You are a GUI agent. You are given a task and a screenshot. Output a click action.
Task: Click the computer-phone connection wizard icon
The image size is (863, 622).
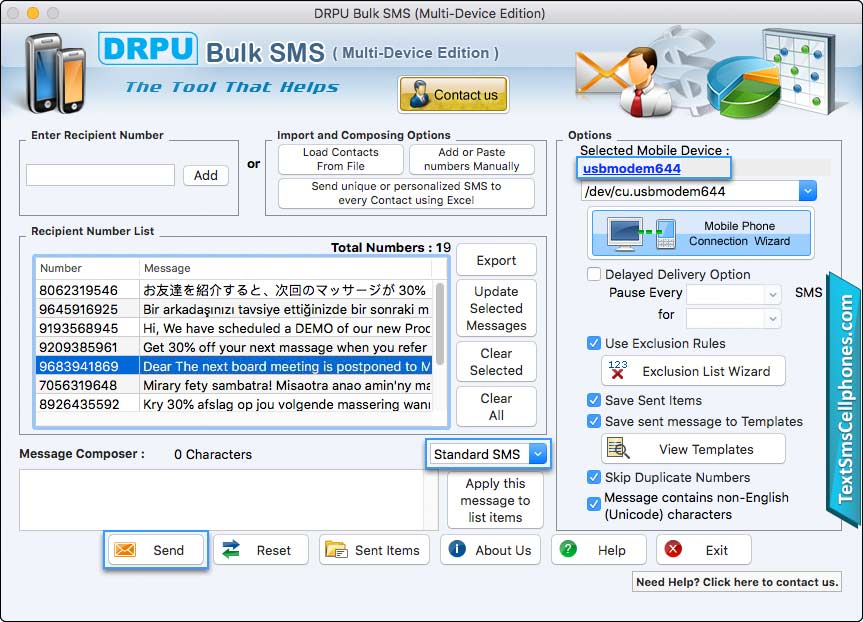click(641, 233)
